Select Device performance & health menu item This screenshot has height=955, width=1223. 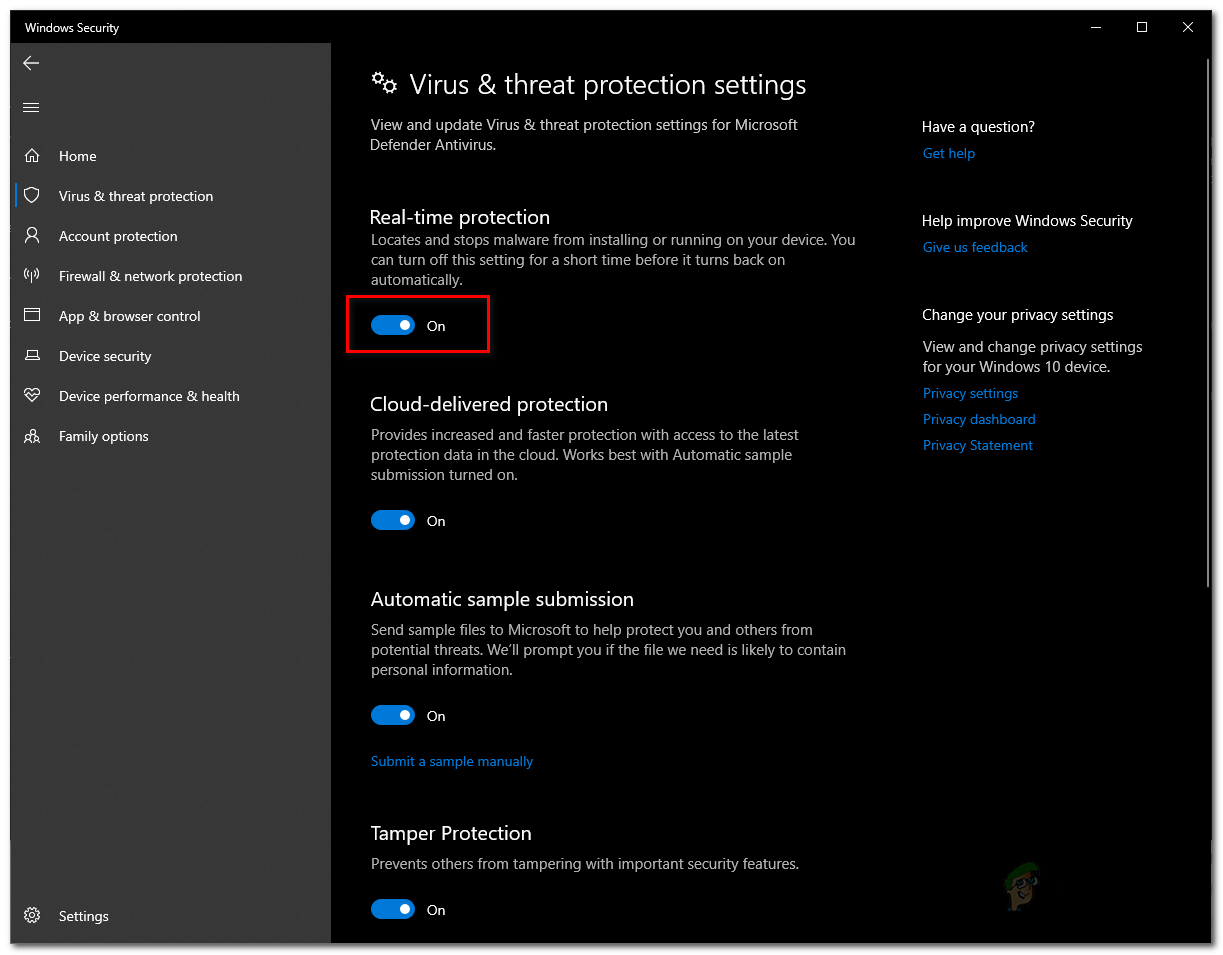tap(149, 396)
